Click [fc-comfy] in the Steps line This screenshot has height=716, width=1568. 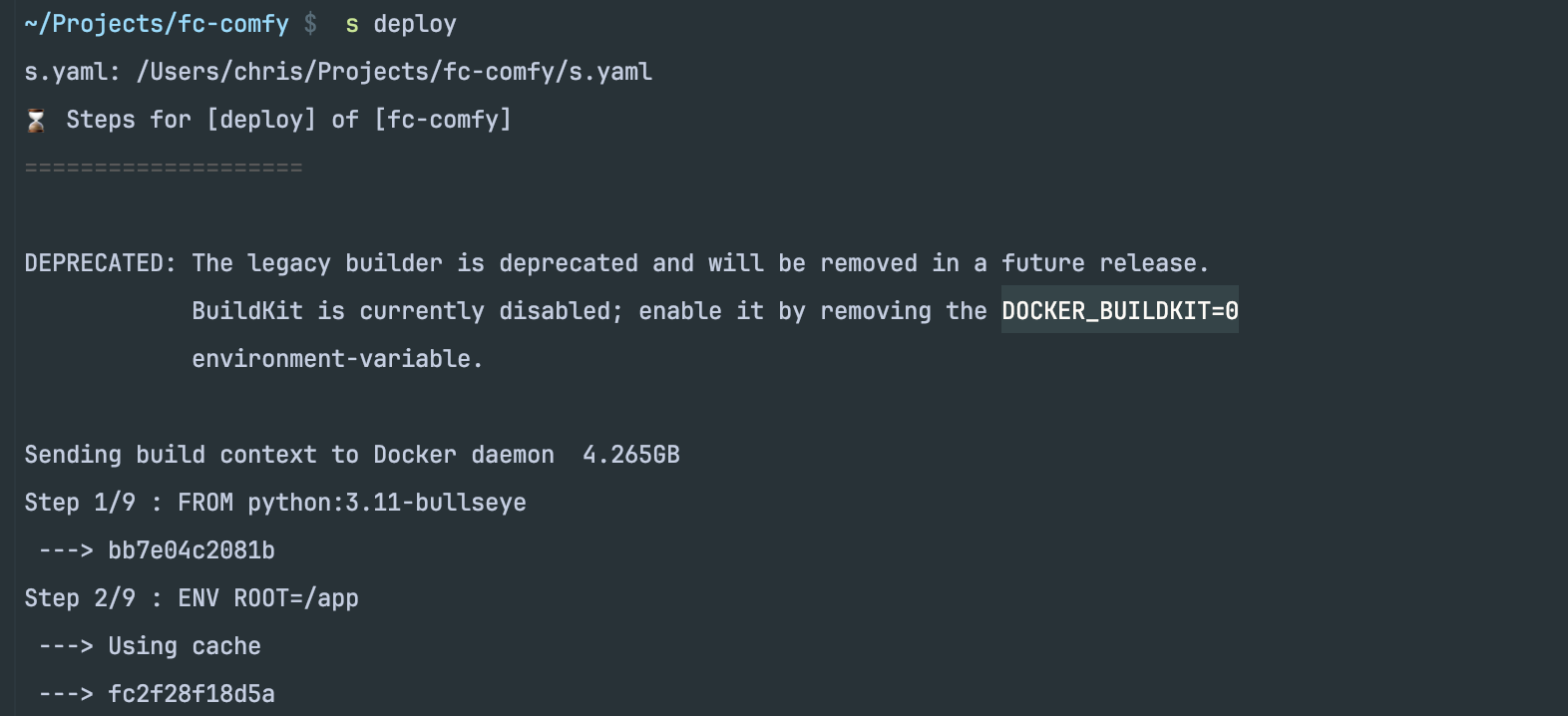[x=443, y=120]
